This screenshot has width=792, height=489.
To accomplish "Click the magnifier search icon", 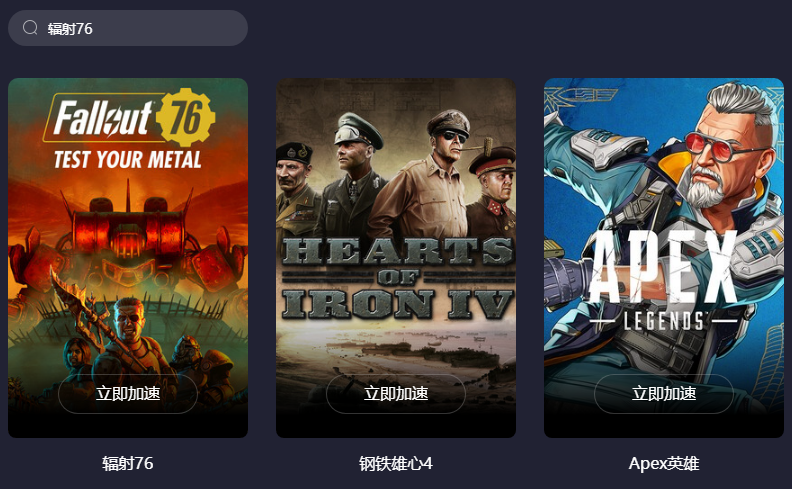I will point(30,28).
